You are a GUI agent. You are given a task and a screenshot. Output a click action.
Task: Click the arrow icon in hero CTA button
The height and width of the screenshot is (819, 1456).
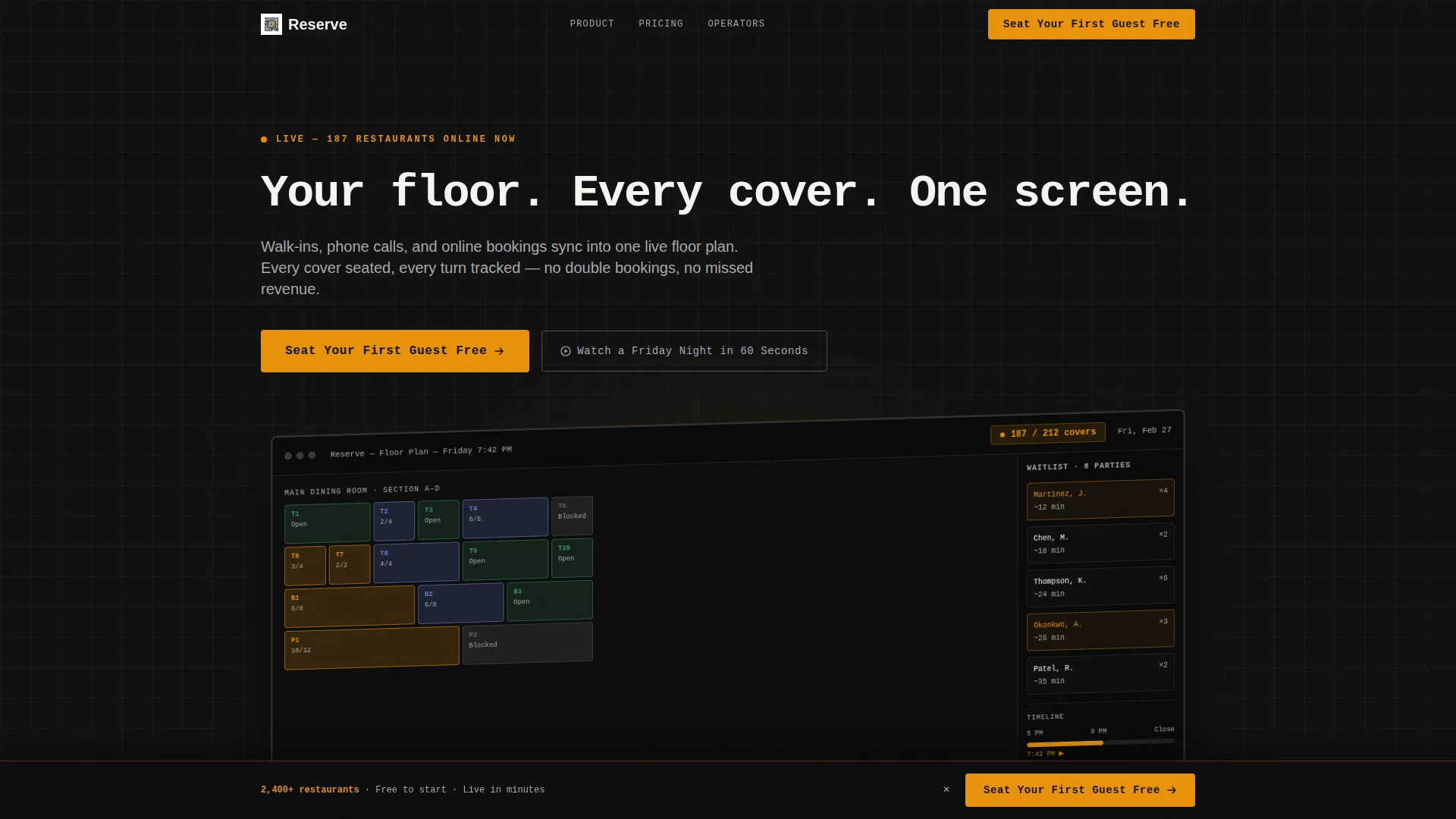[x=499, y=351]
